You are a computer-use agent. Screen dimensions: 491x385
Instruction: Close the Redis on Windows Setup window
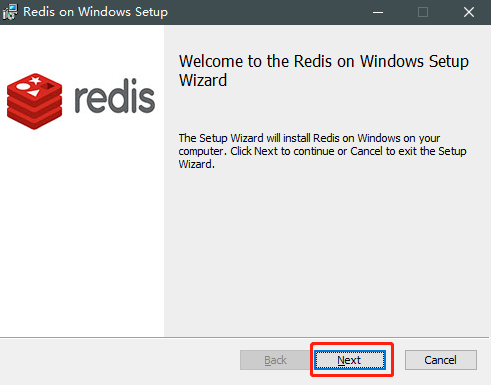469,12
